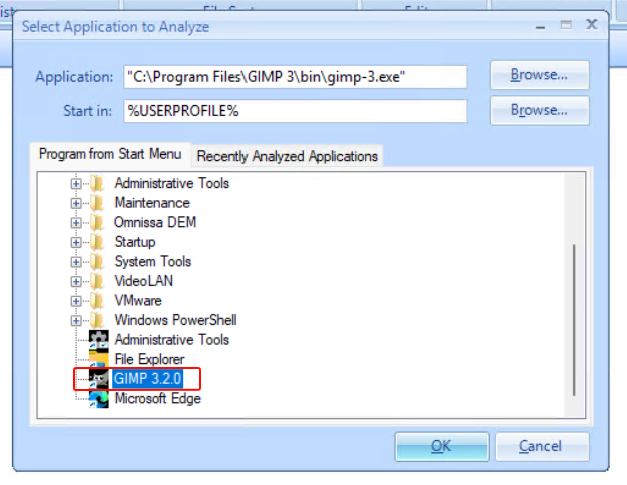Image resolution: width=627 pixels, height=485 pixels.
Task: Click Browse button next to Start in field
Action: point(539,110)
